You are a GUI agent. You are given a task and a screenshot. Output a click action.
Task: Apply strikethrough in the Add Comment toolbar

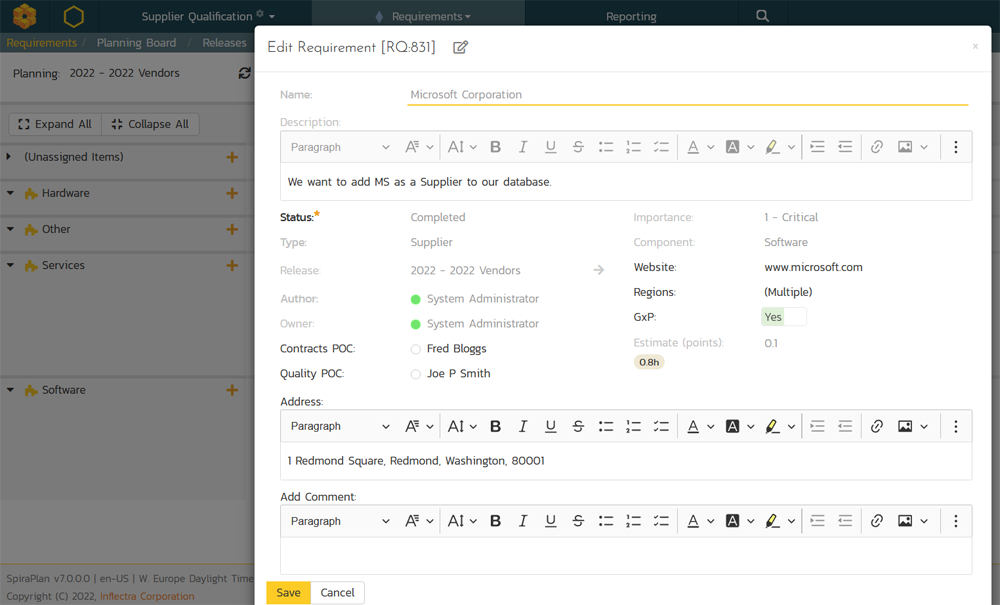tap(578, 521)
